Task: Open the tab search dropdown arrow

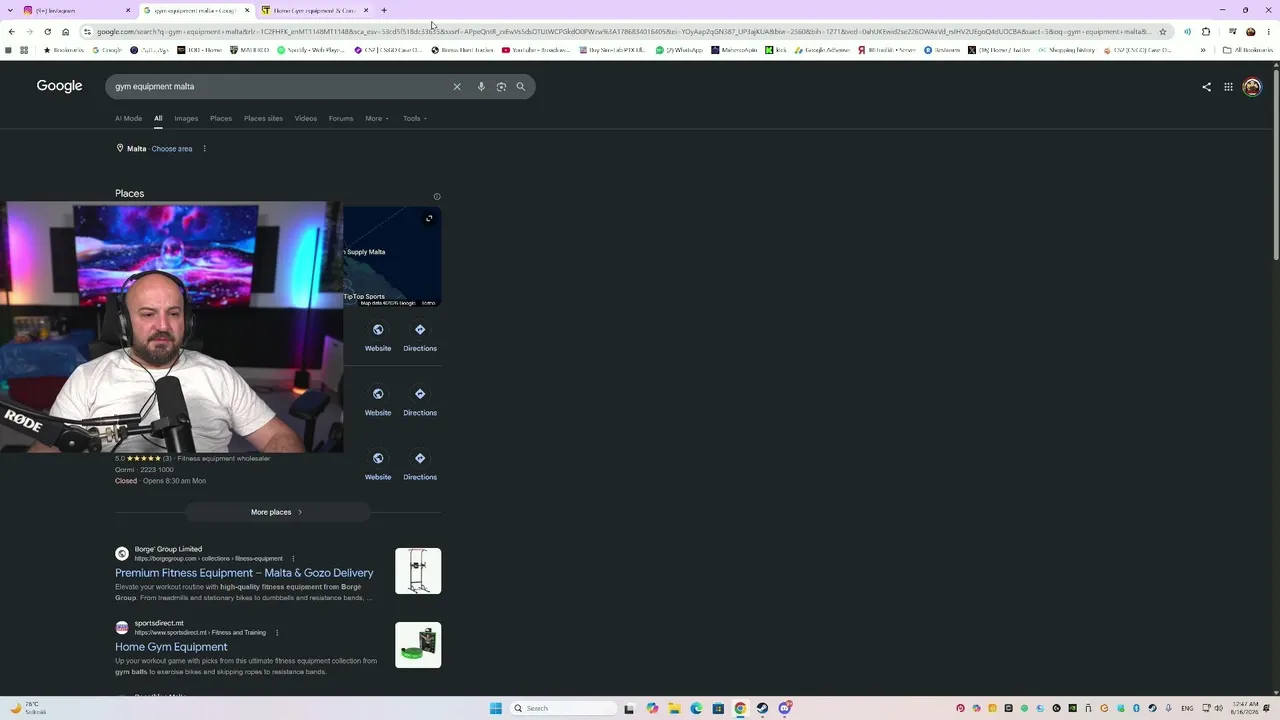Action: [x=11, y=10]
